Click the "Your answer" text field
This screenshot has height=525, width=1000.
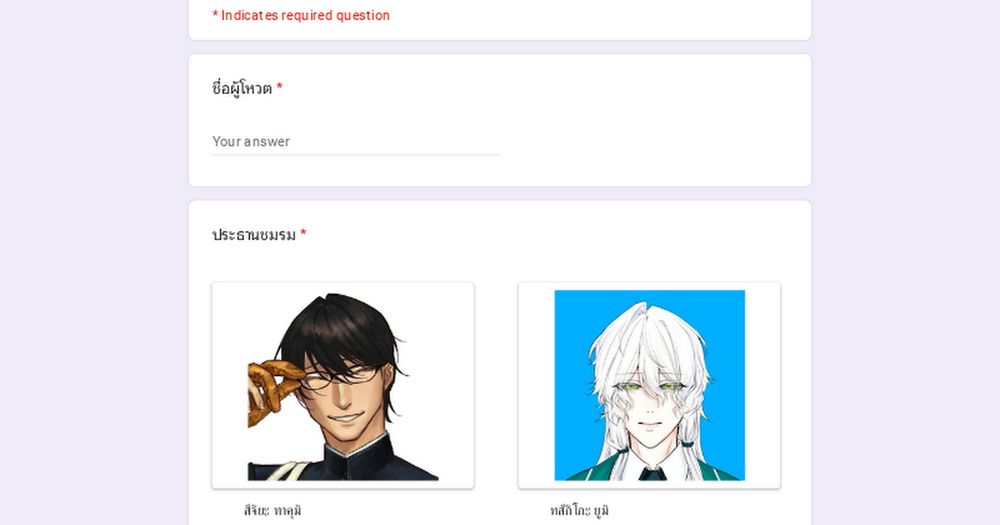356,142
